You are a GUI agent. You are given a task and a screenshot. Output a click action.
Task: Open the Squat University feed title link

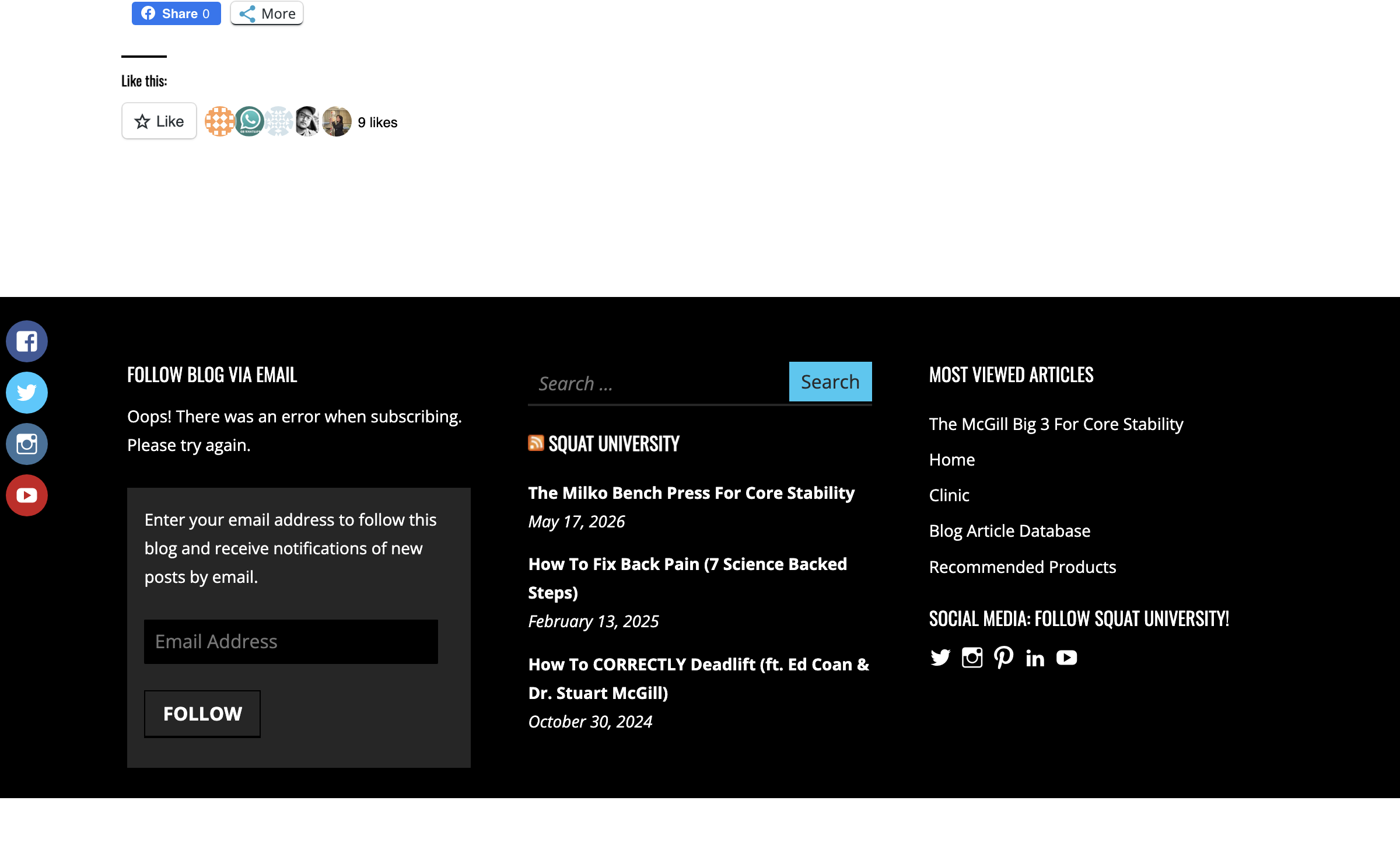614,444
